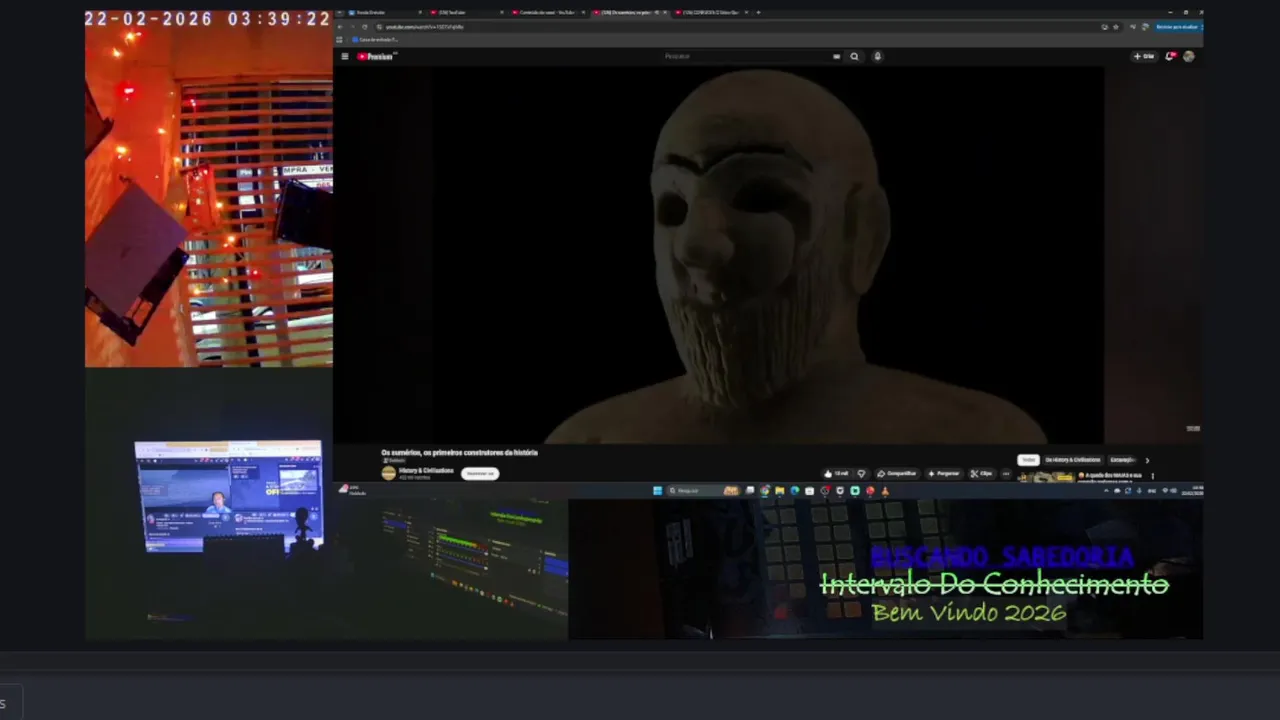1280x720 pixels.
Task: Go back with the browser back arrow
Action: (340, 27)
